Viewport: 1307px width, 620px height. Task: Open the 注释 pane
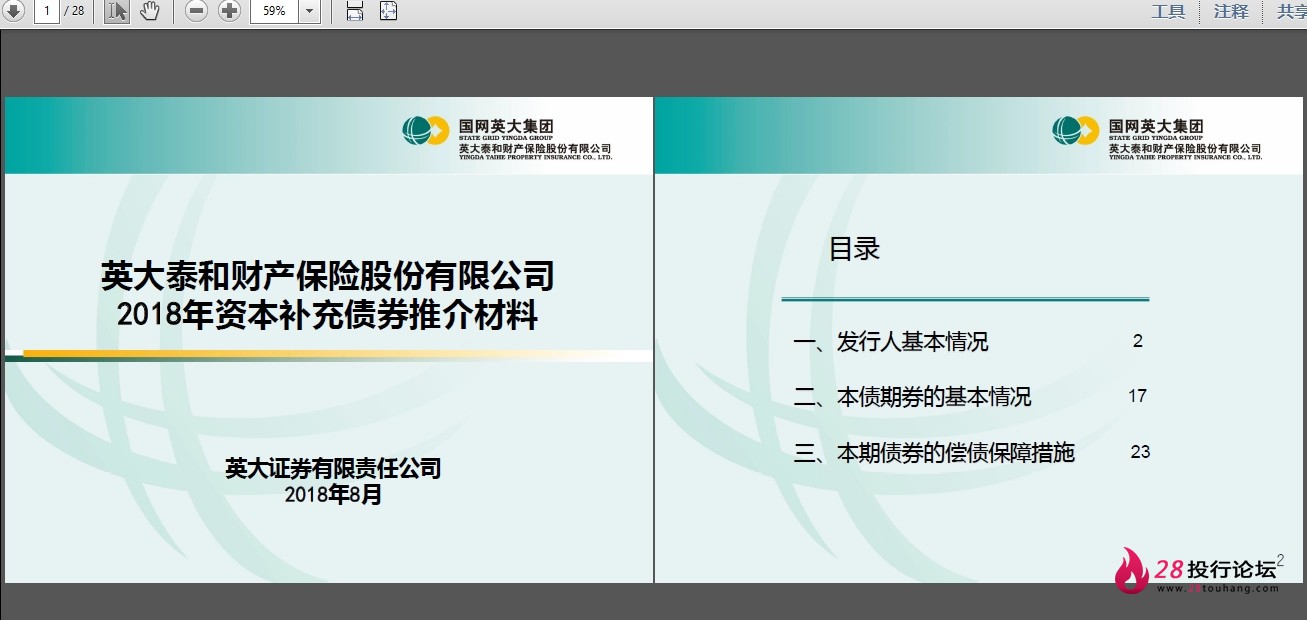[1231, 11]
